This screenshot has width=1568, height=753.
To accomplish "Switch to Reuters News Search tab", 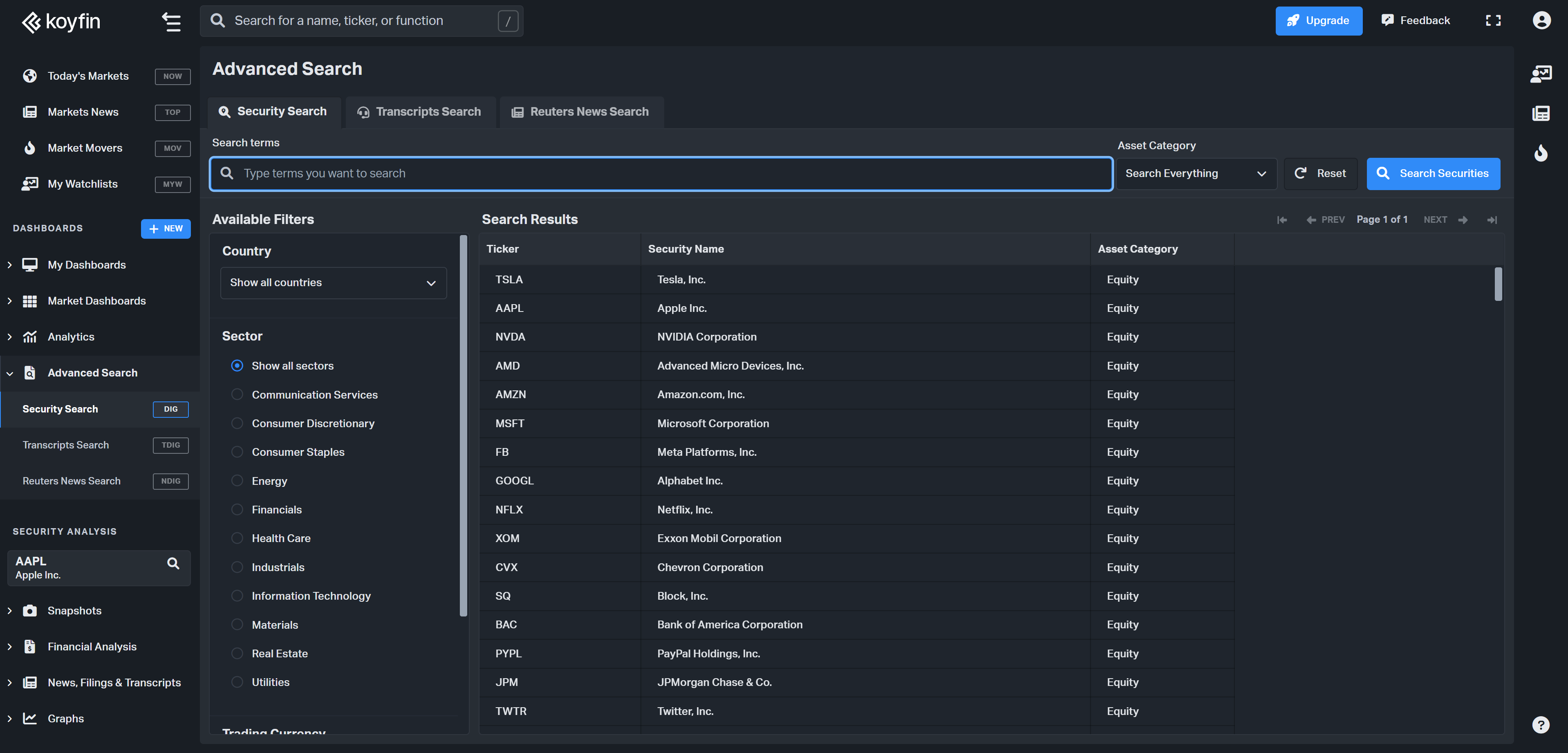I will pyautogui.click(x=581, y=112).
